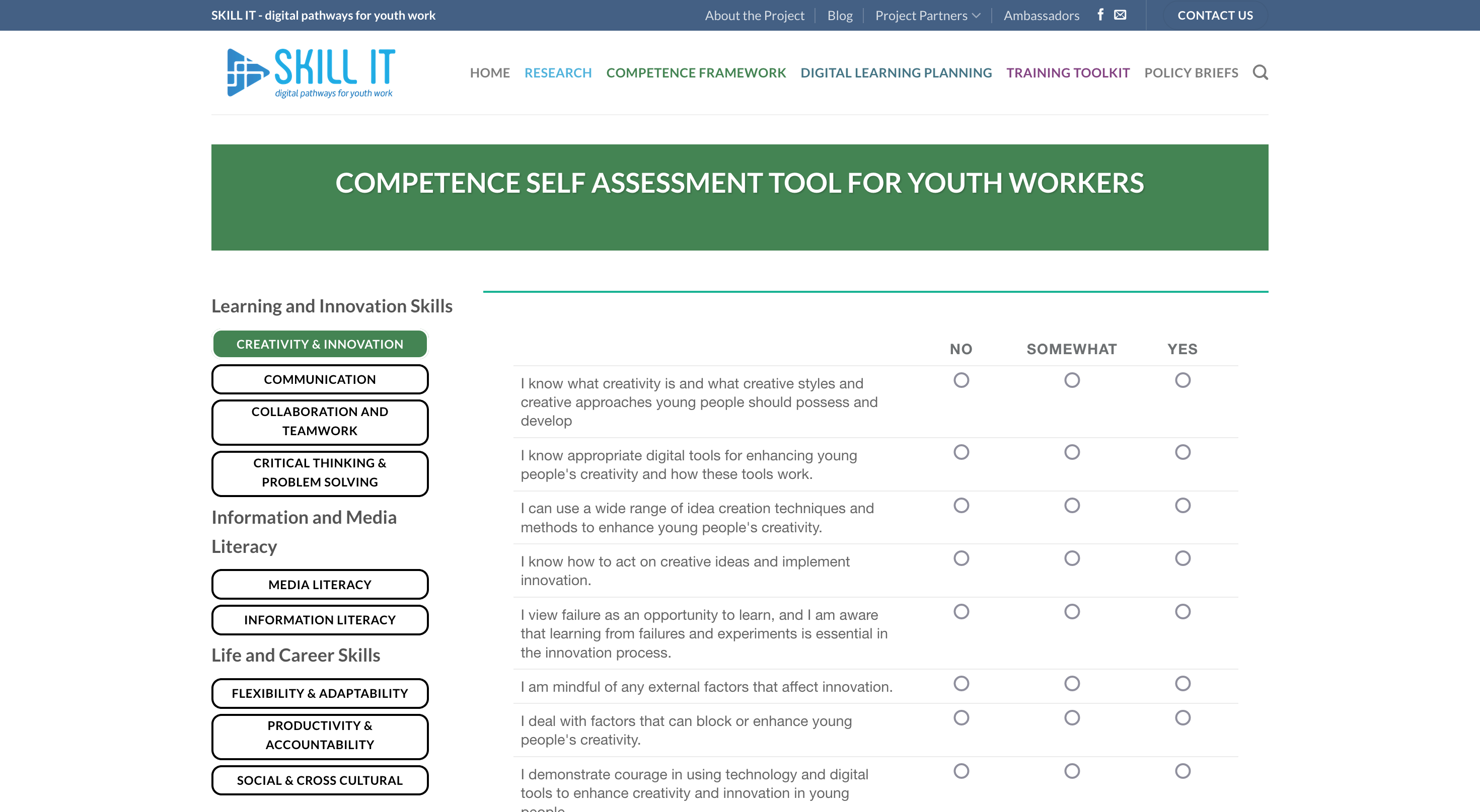
Task: Mark YES for mindful of external factors
Action: point(1182,683)
